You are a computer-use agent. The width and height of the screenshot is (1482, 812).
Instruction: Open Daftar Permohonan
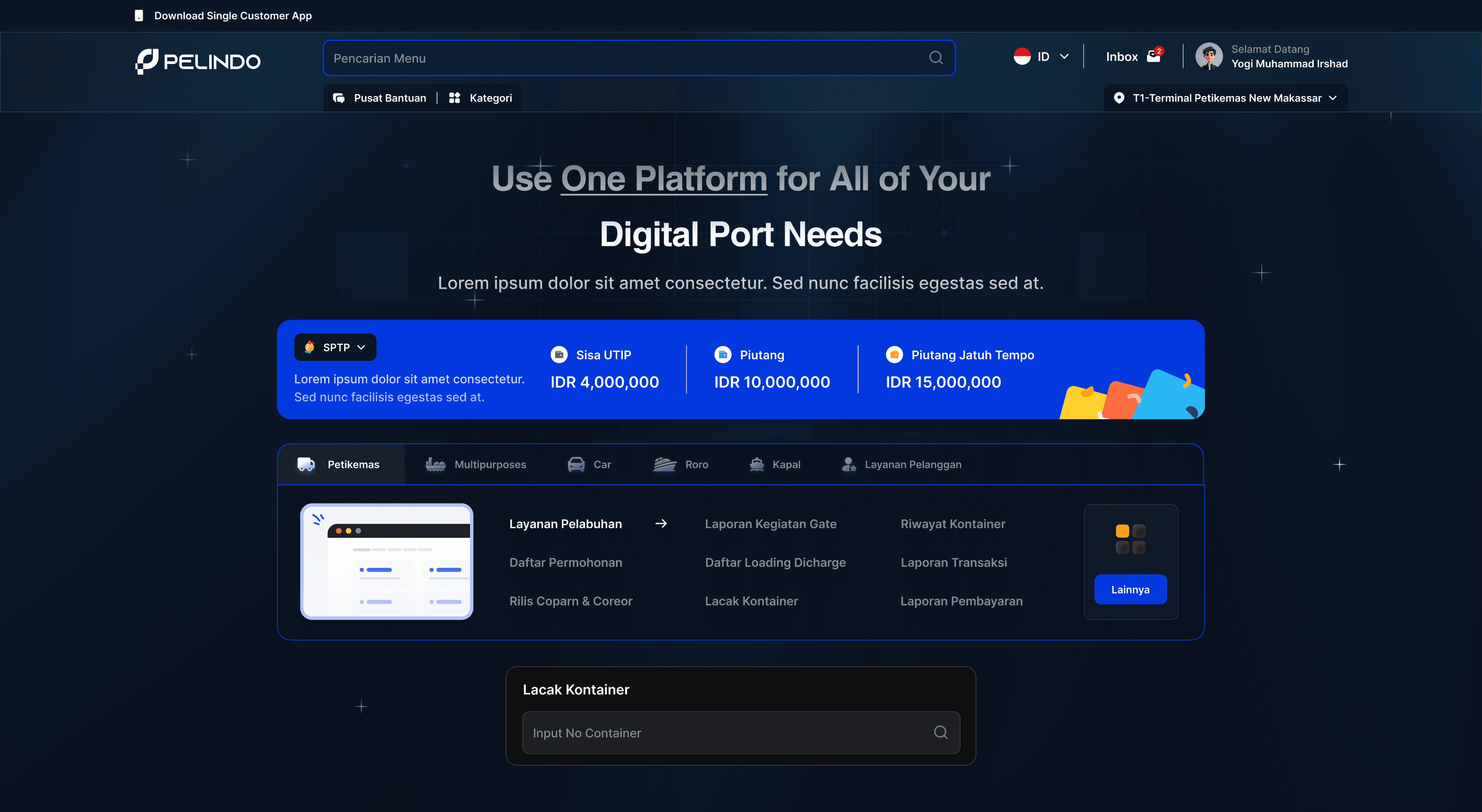[565, 562]
